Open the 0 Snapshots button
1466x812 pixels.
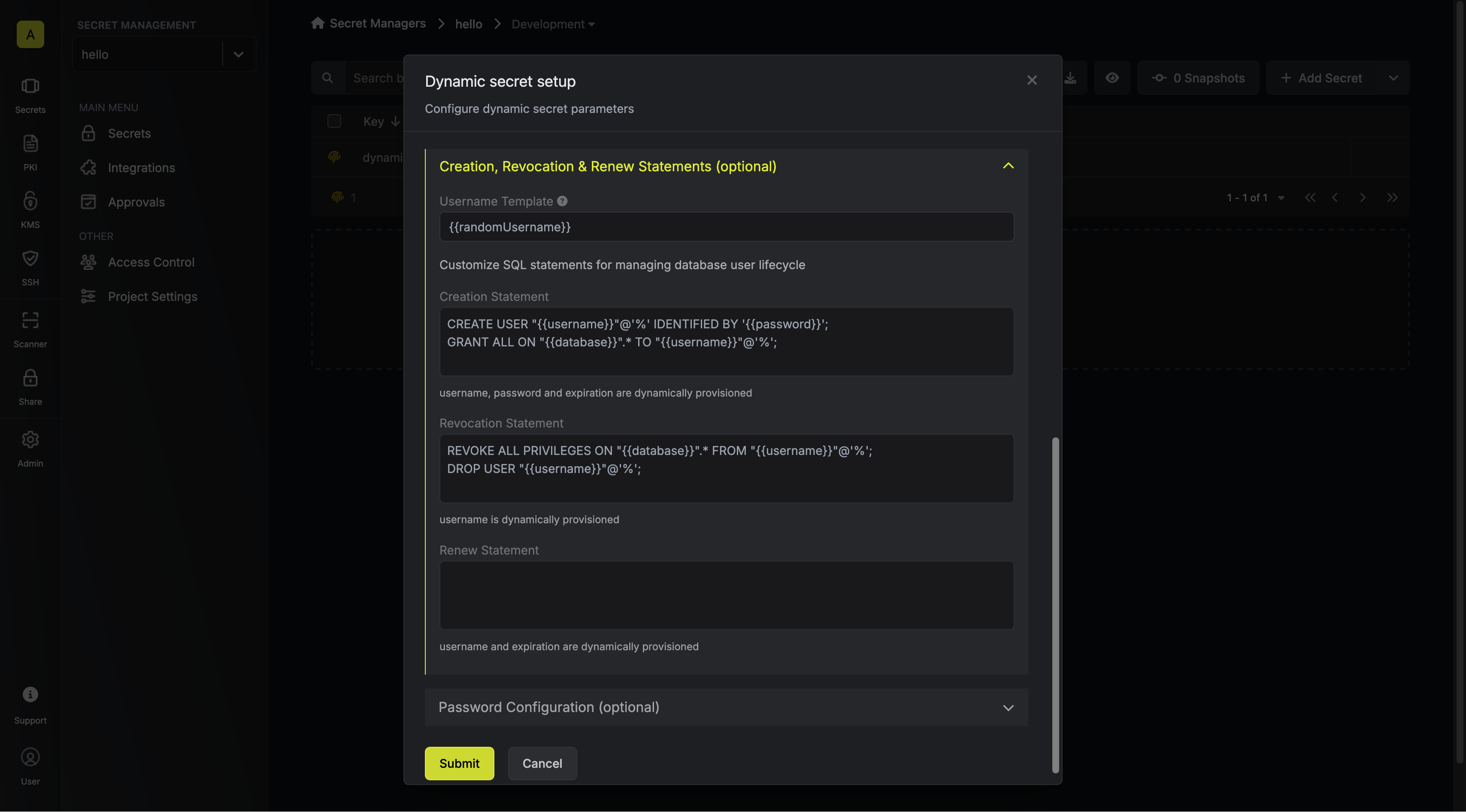click(1198, 78)
